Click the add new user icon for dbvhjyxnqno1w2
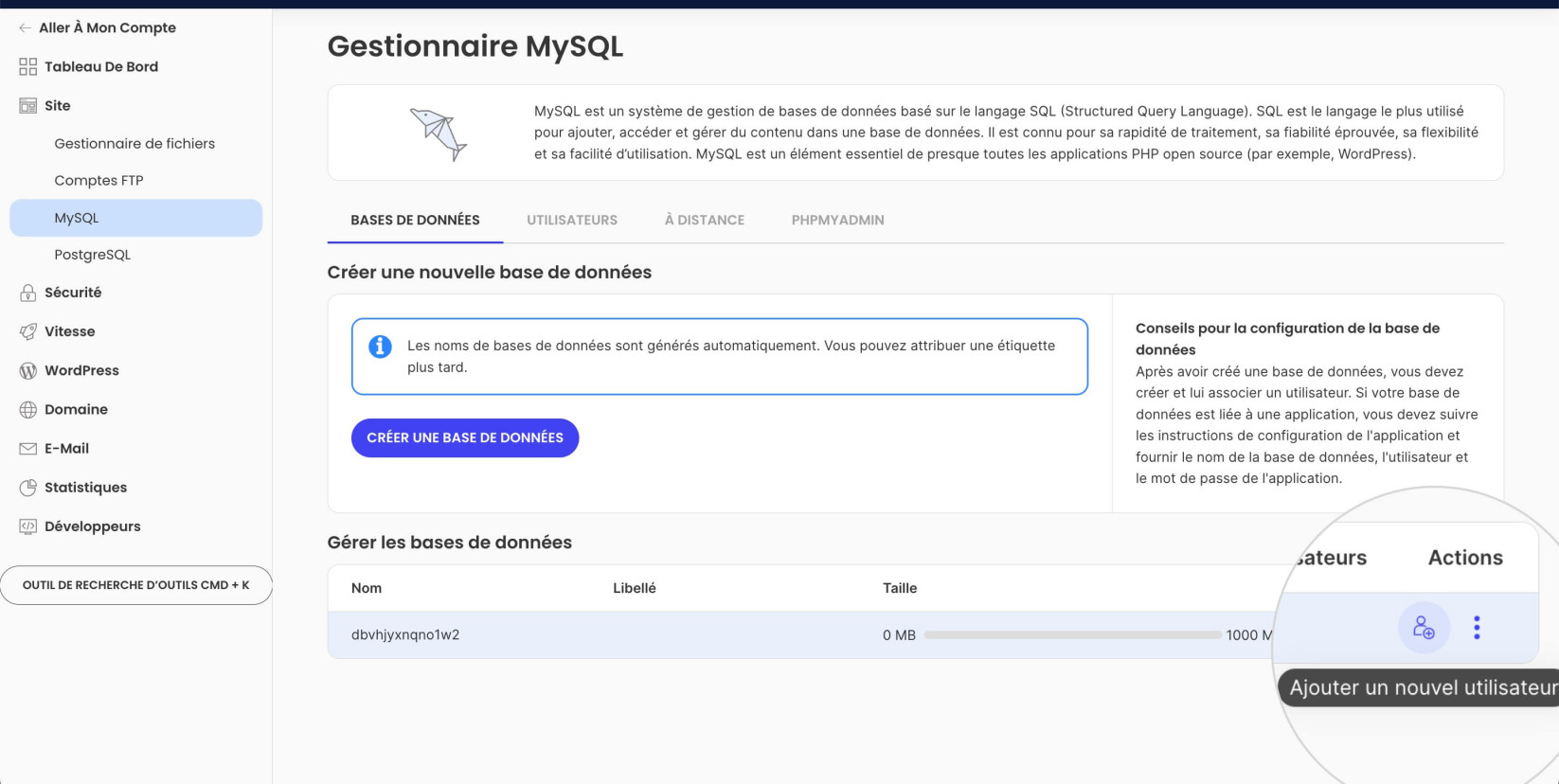 coord(1424,627)
